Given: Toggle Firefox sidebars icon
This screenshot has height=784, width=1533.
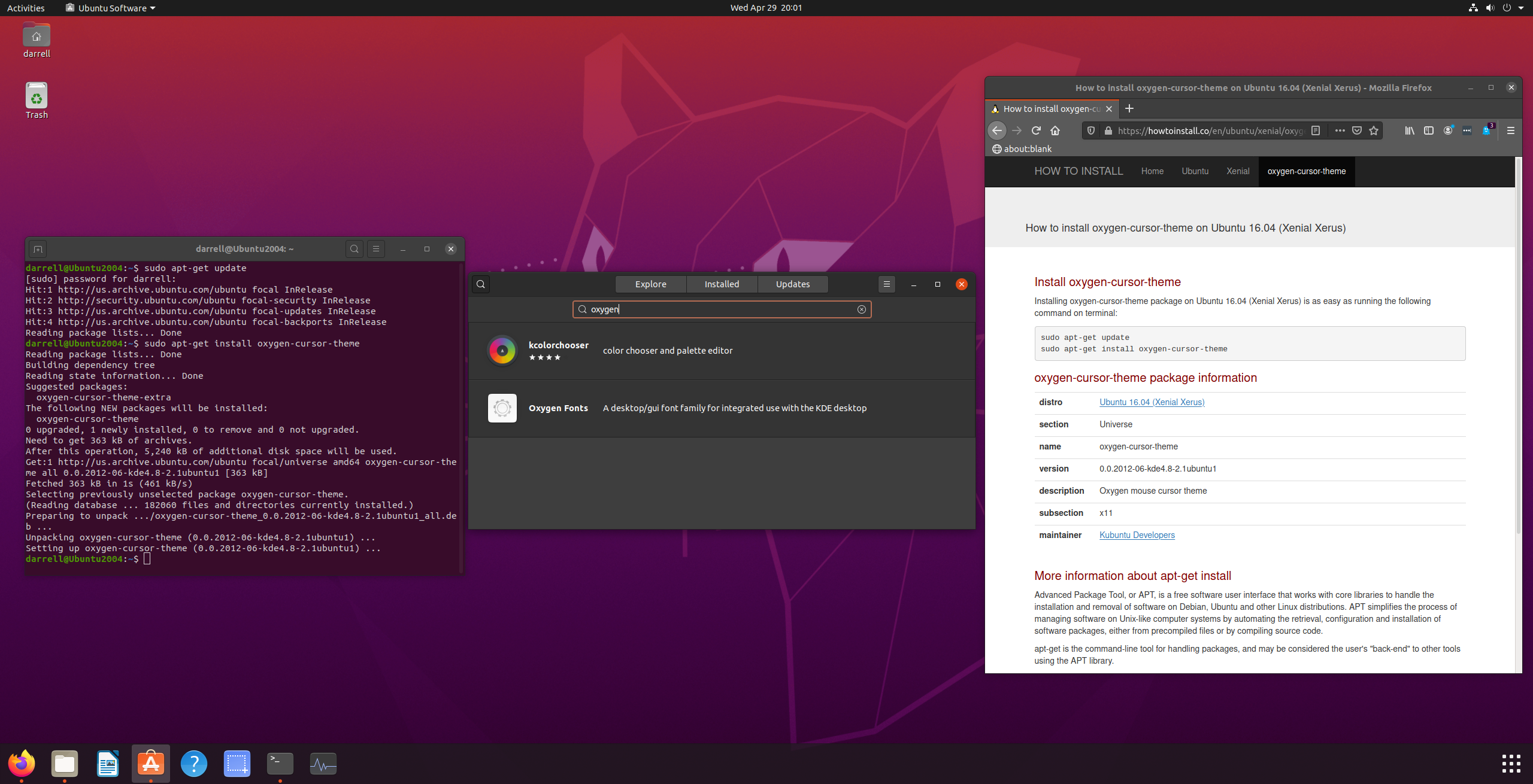Looking at the screenshot, I should (1429, 130).
